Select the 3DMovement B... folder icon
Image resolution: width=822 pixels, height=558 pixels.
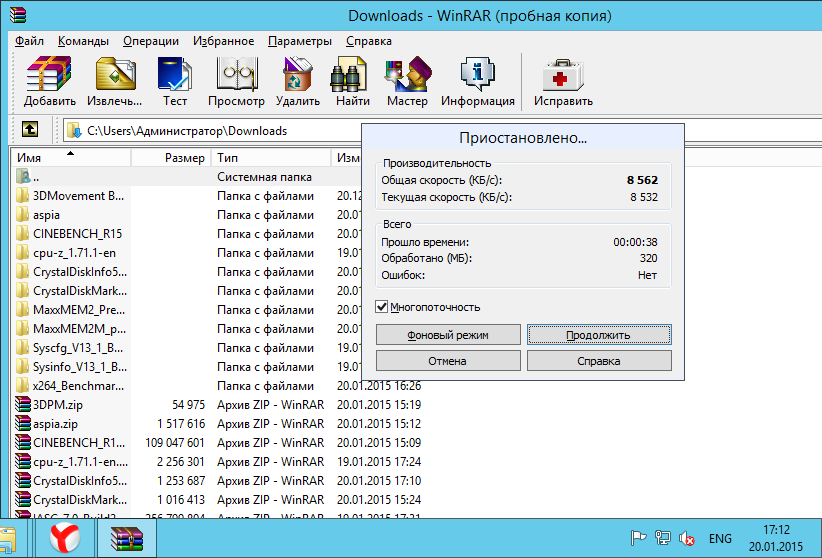[x=22, y=196]
